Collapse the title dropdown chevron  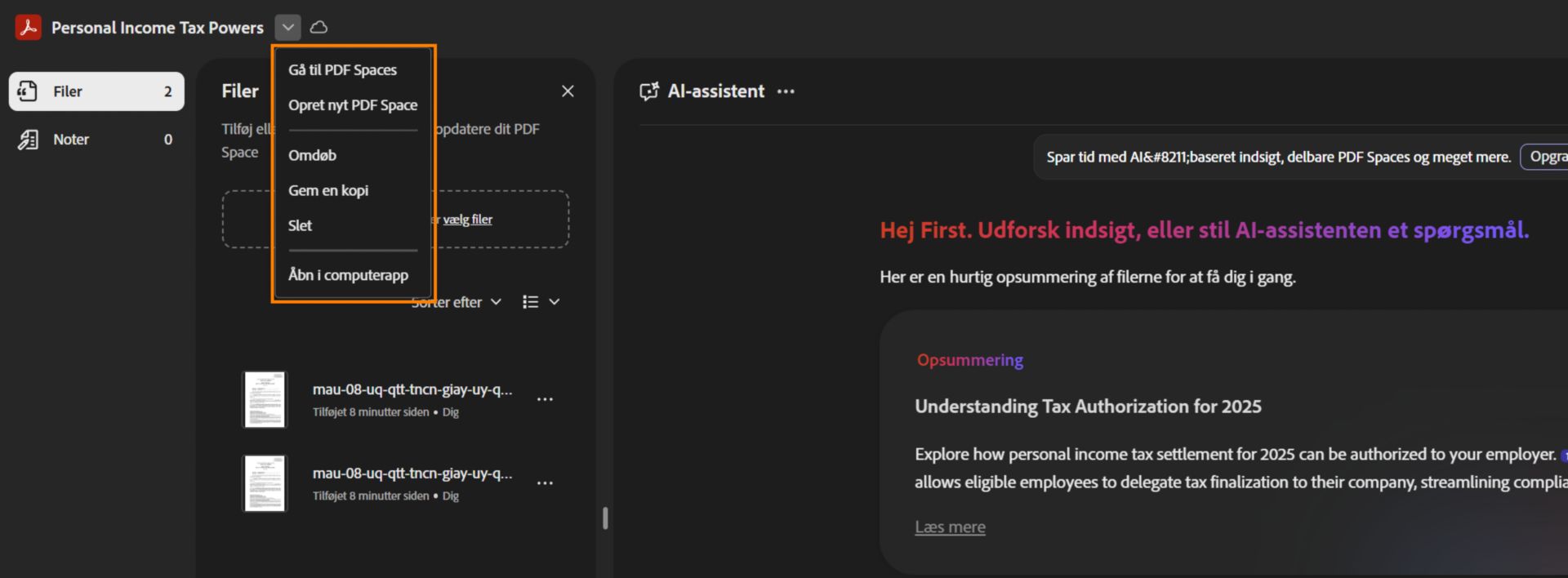click(287, 27)
